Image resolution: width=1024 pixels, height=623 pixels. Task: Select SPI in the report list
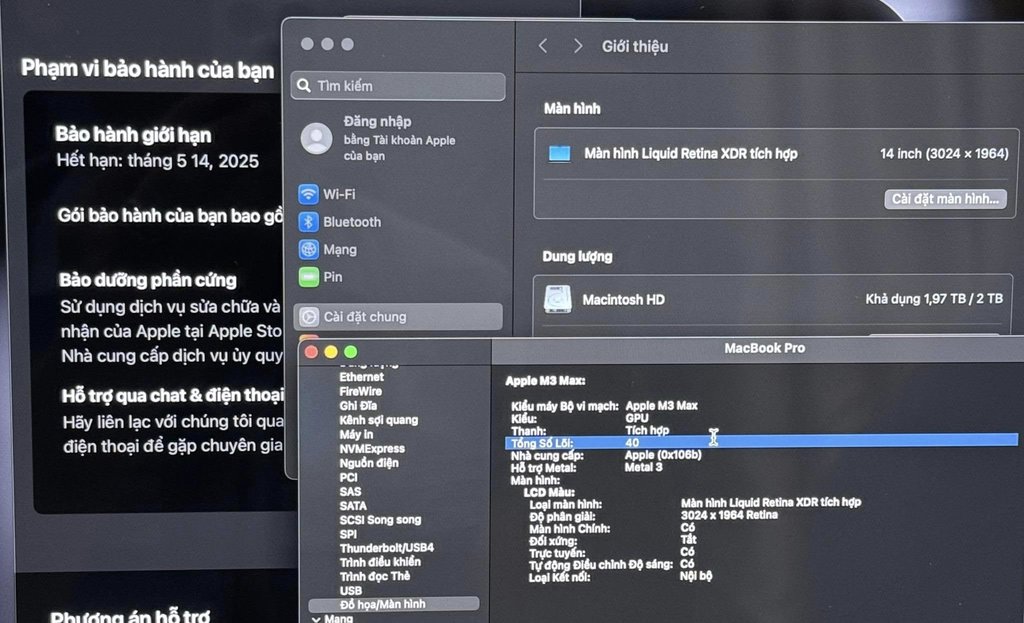point(348,534)
